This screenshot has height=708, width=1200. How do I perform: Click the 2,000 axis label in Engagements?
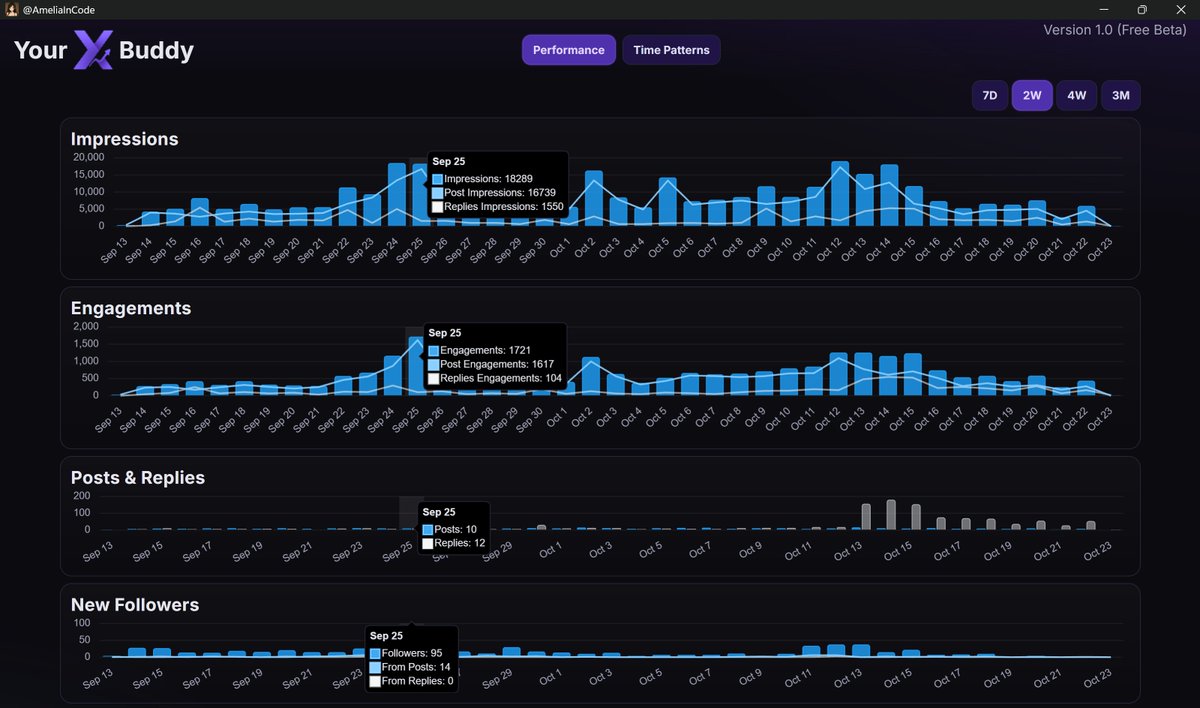[86, 326]
